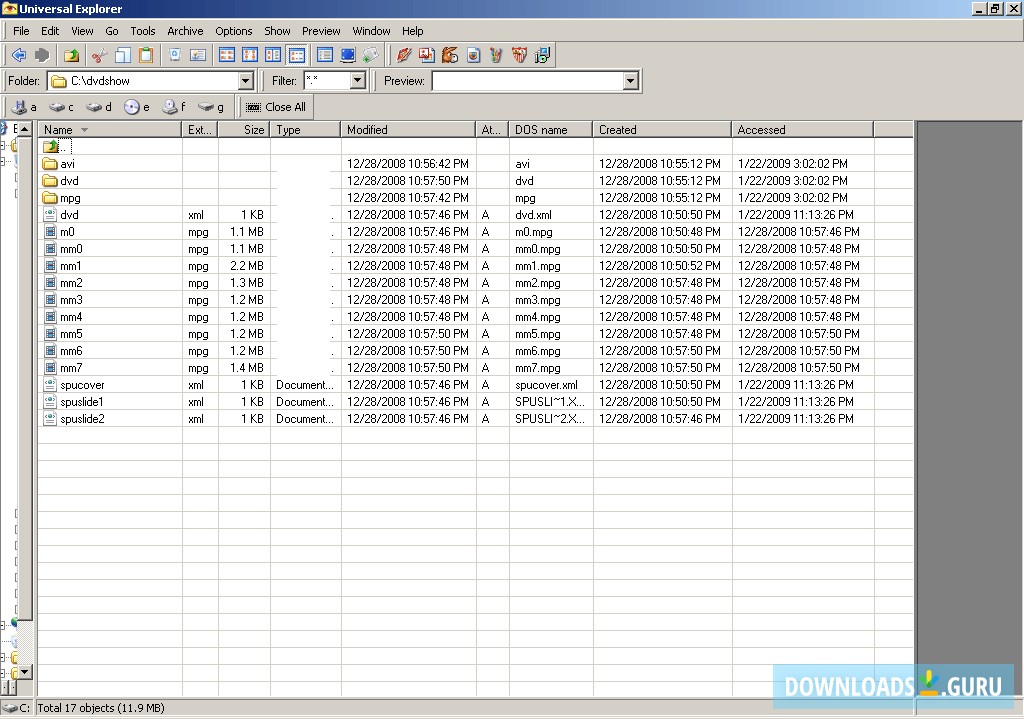The image size is (1024, 719).
Task: Open the Preview dropdown list
Action: [630, 81]
